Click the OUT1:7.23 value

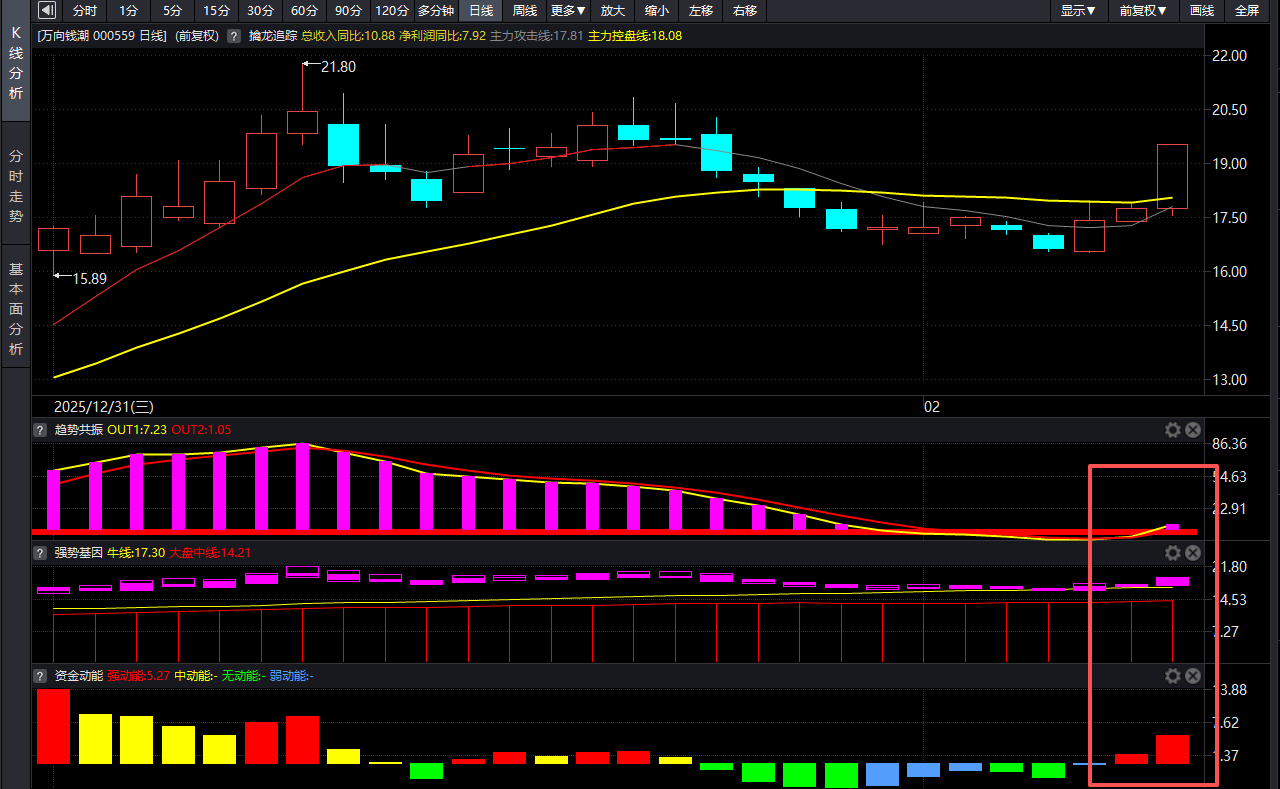point(137,430)
